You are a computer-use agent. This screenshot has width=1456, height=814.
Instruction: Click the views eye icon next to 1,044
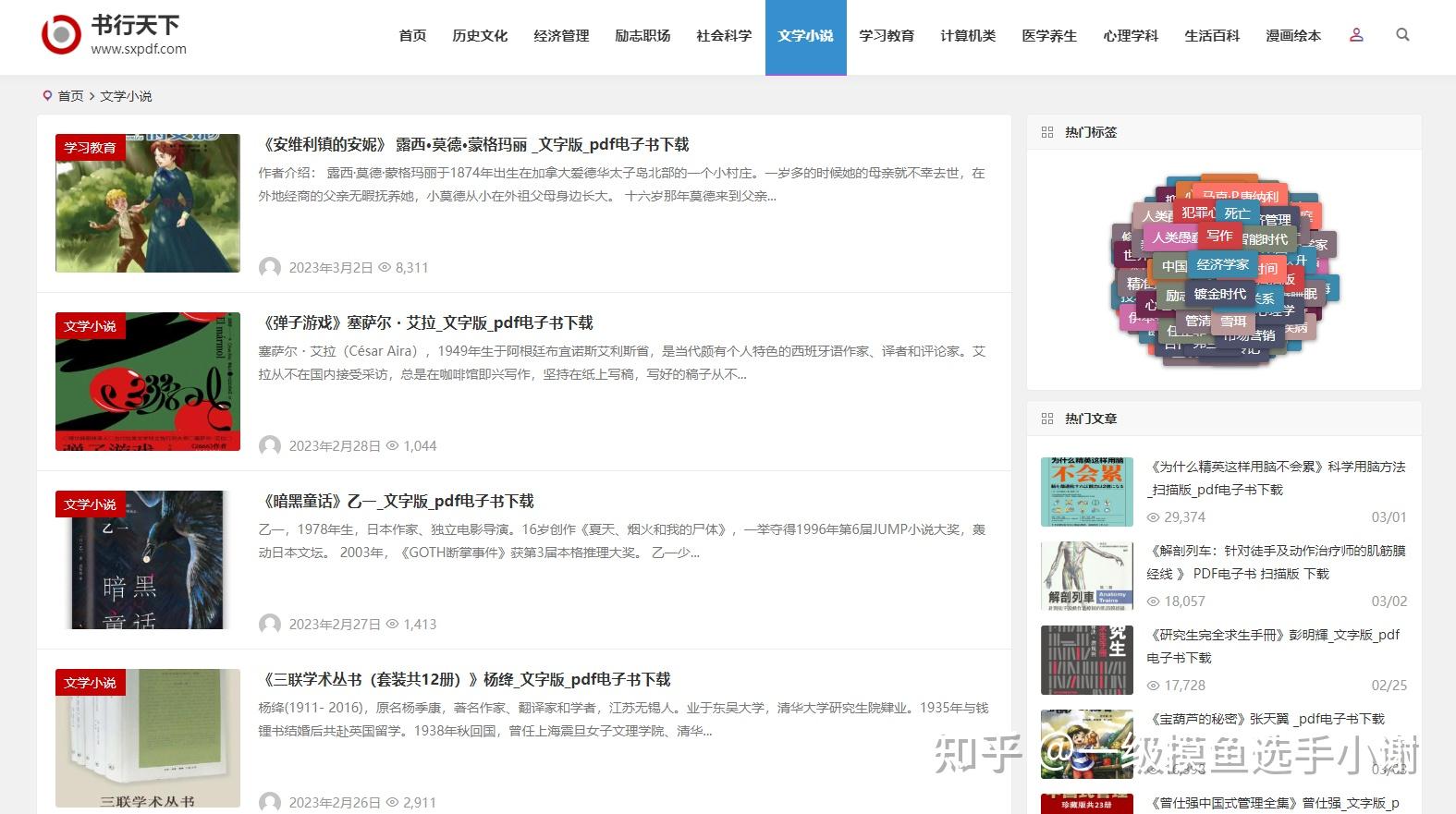coord(393,446)
